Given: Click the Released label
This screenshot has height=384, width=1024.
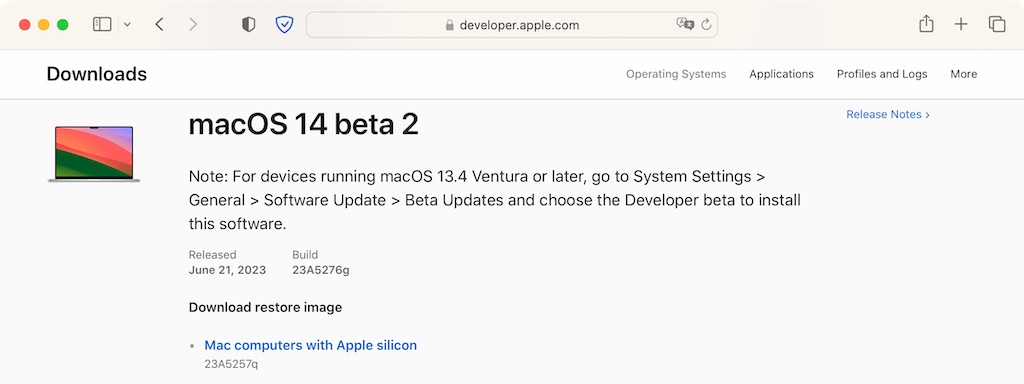Looking at the screenshot, I should (212, 255).
